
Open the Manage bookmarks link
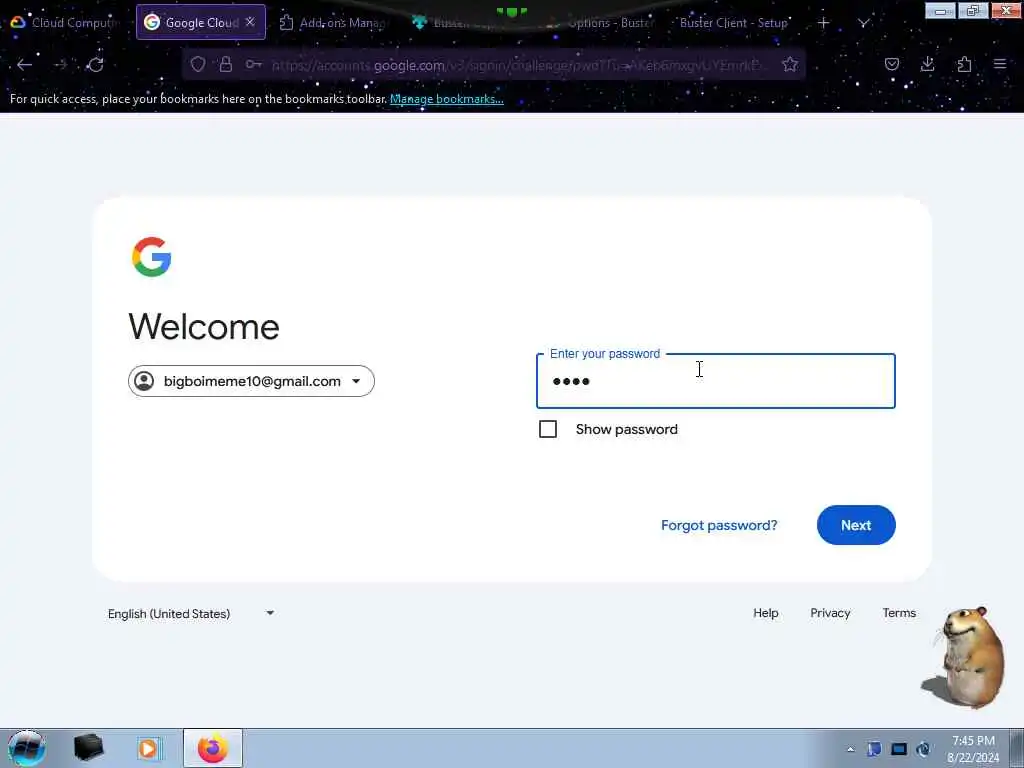coord(447,99)
